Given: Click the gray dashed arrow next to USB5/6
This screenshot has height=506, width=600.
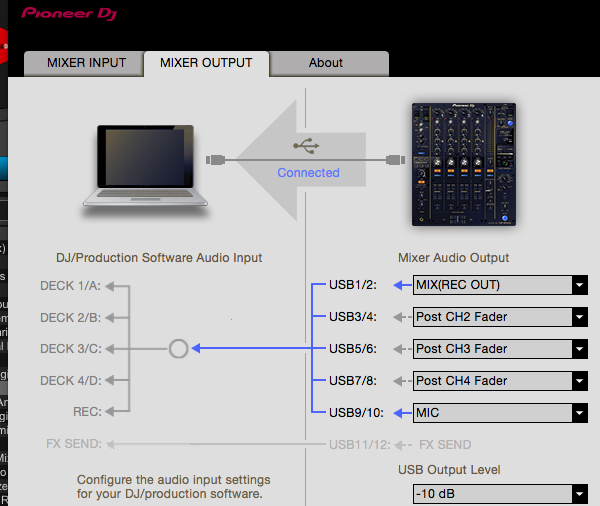Looking at the screenshot, I should coord(403,349).
